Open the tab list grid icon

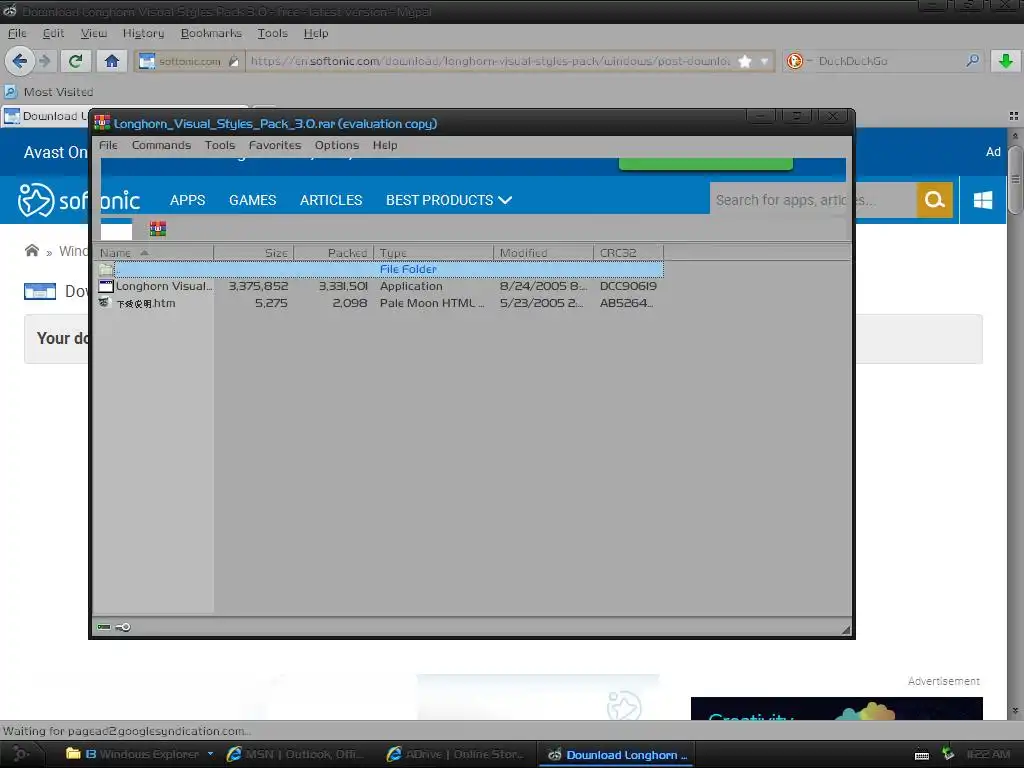click(x=1014, y=116)
